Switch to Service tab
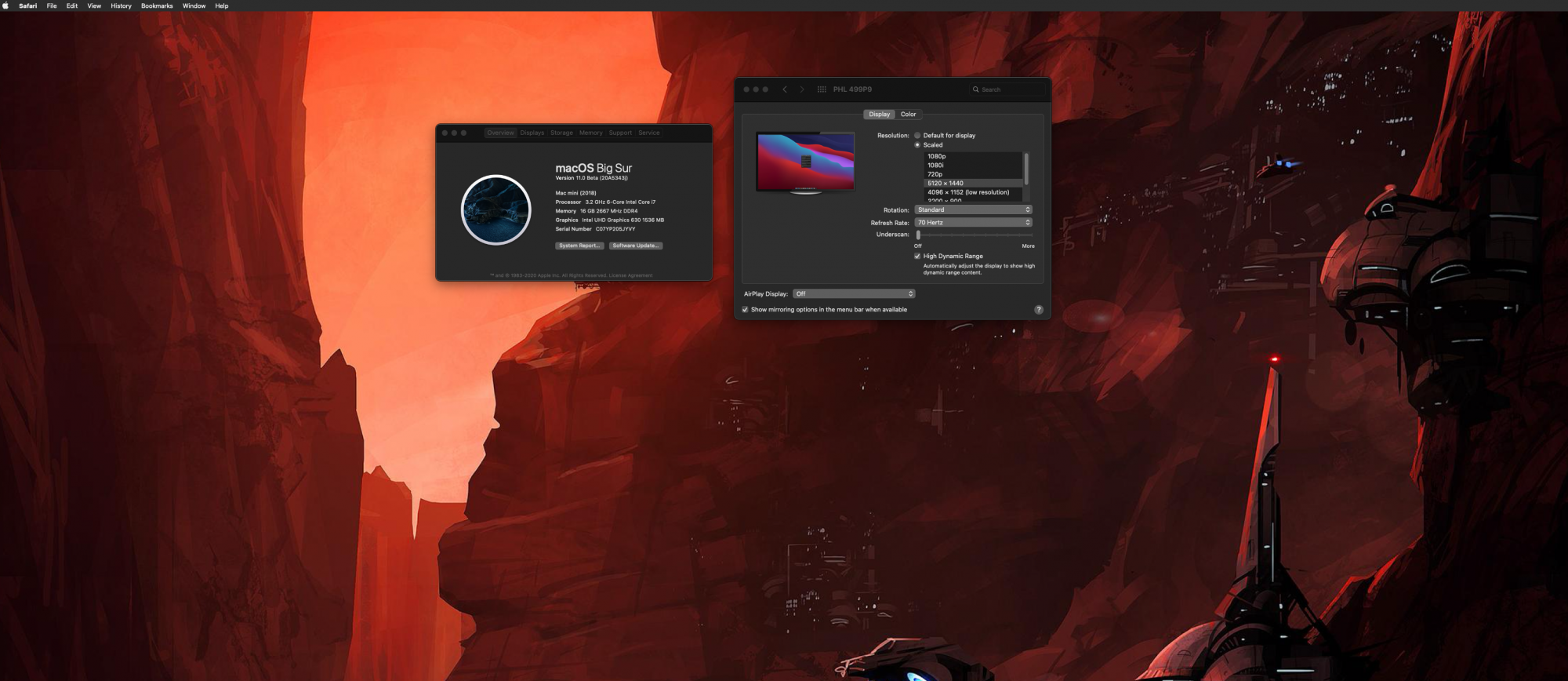 point(648,133)
